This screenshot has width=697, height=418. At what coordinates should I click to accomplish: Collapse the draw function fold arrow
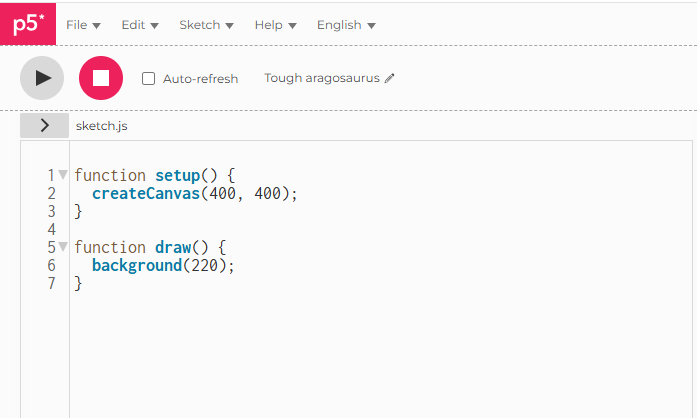pos(63,246)
